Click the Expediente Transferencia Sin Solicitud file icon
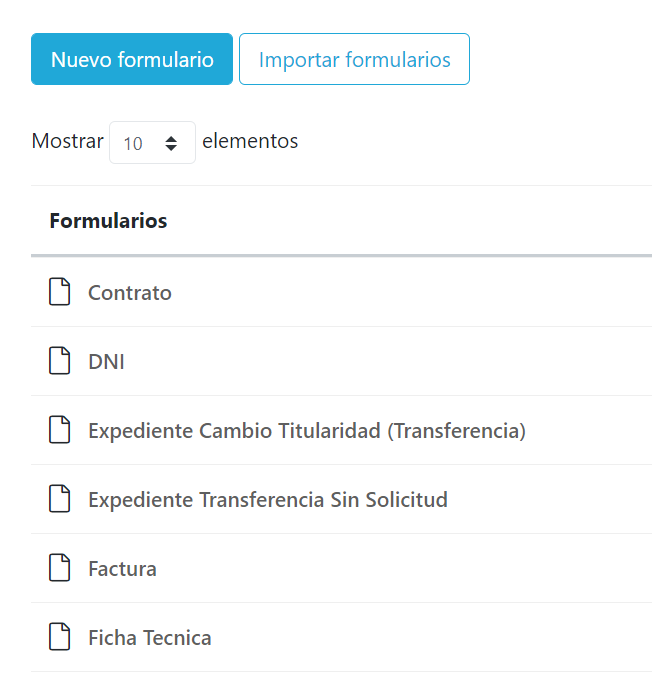This screenshot has width=652, height=677. tap(60, 499)
